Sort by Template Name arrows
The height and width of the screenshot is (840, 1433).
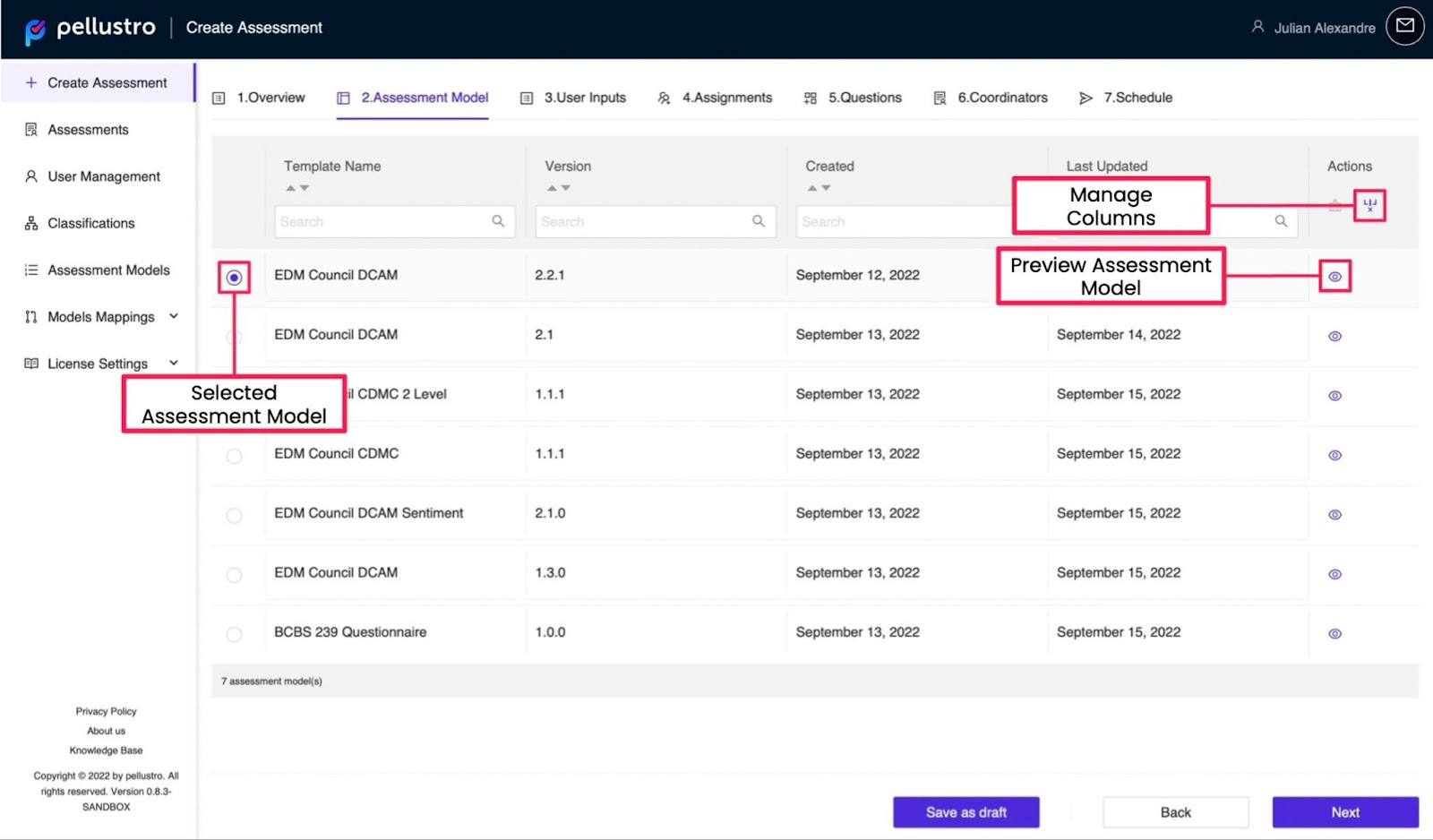(x=297, y=188)
